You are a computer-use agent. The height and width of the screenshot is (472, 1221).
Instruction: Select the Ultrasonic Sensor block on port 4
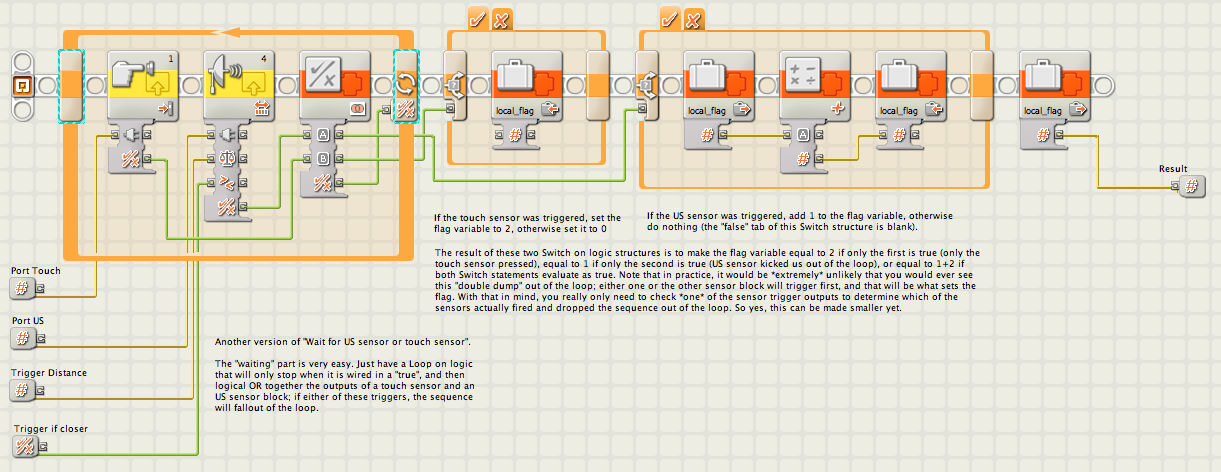pyautogui.click(x=238, y=86)
